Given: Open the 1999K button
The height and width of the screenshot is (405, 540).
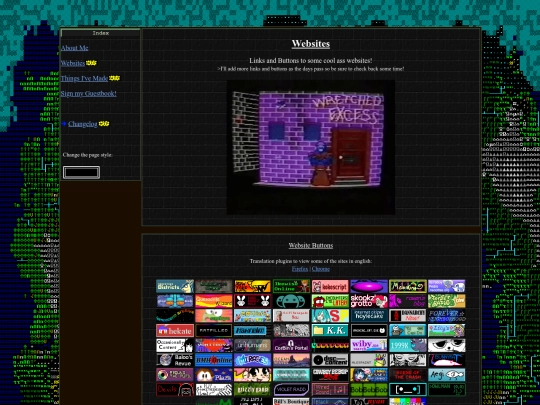Looking at the screenshot, I should 408,345.
